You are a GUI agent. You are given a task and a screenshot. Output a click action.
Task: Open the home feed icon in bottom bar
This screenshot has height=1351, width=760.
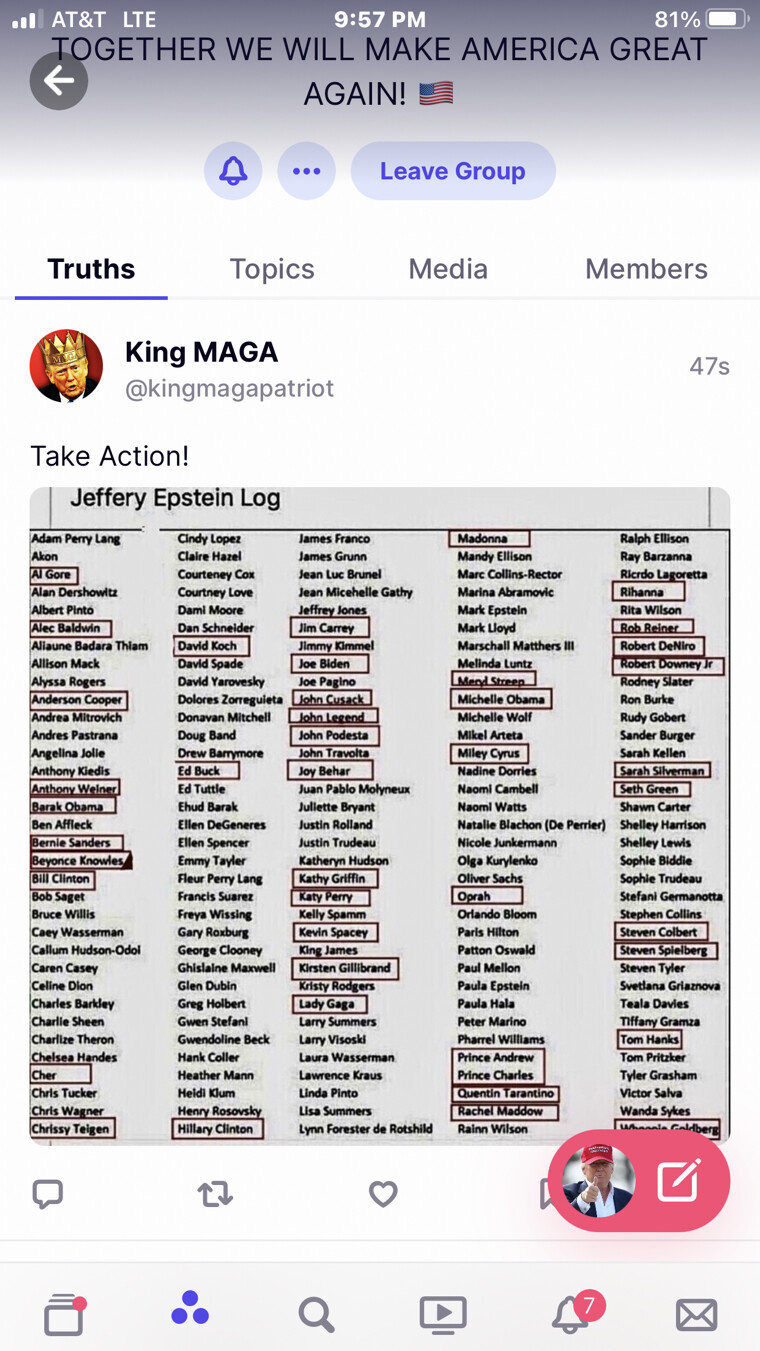click(64, 1314)
